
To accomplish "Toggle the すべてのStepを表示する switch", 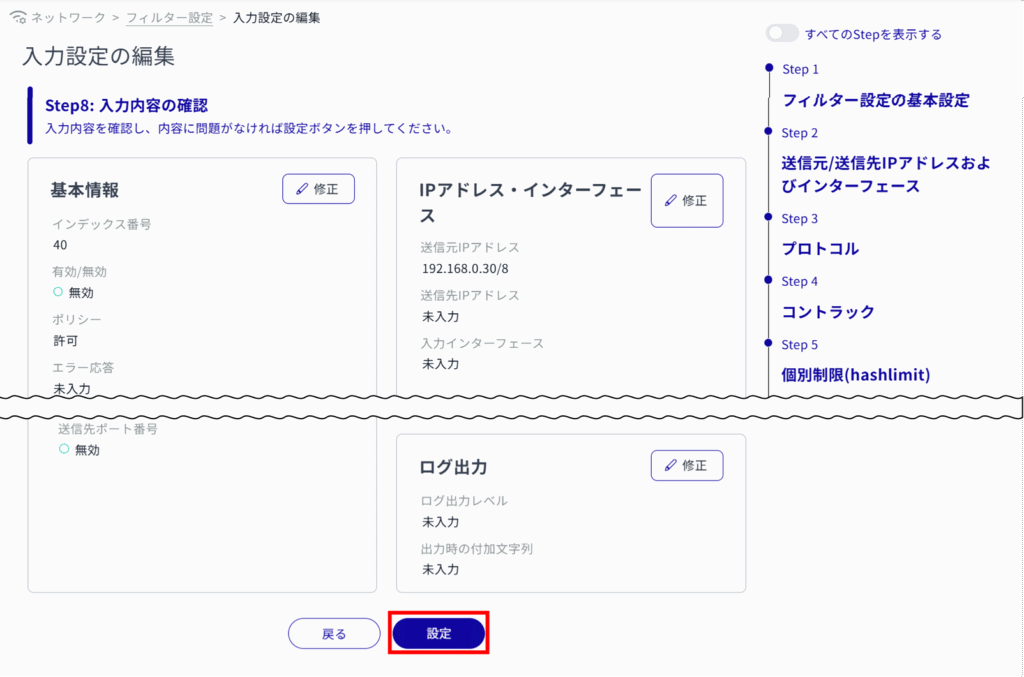I will [x=782, y=34].
